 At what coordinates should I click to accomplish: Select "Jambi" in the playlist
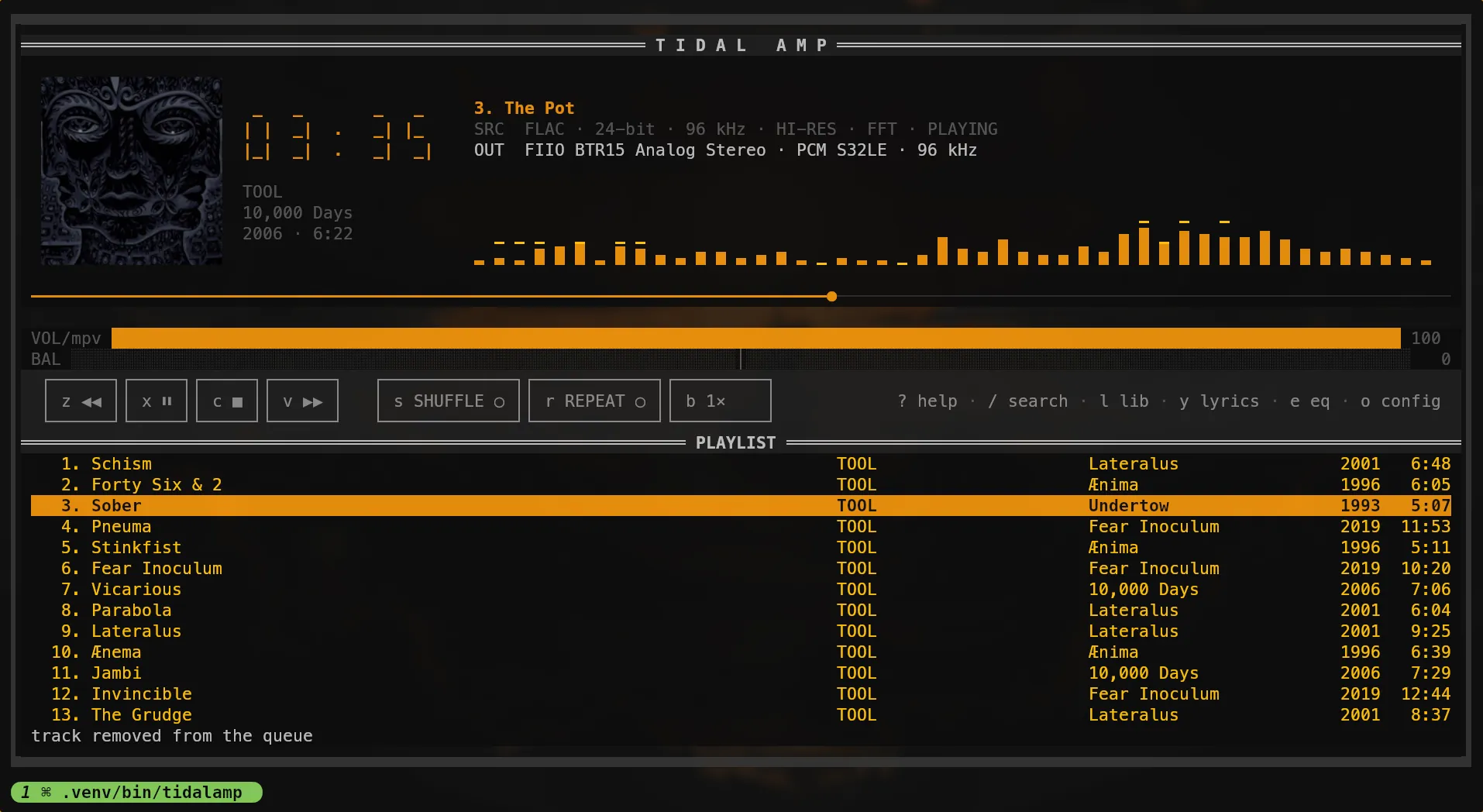point(741,673)
